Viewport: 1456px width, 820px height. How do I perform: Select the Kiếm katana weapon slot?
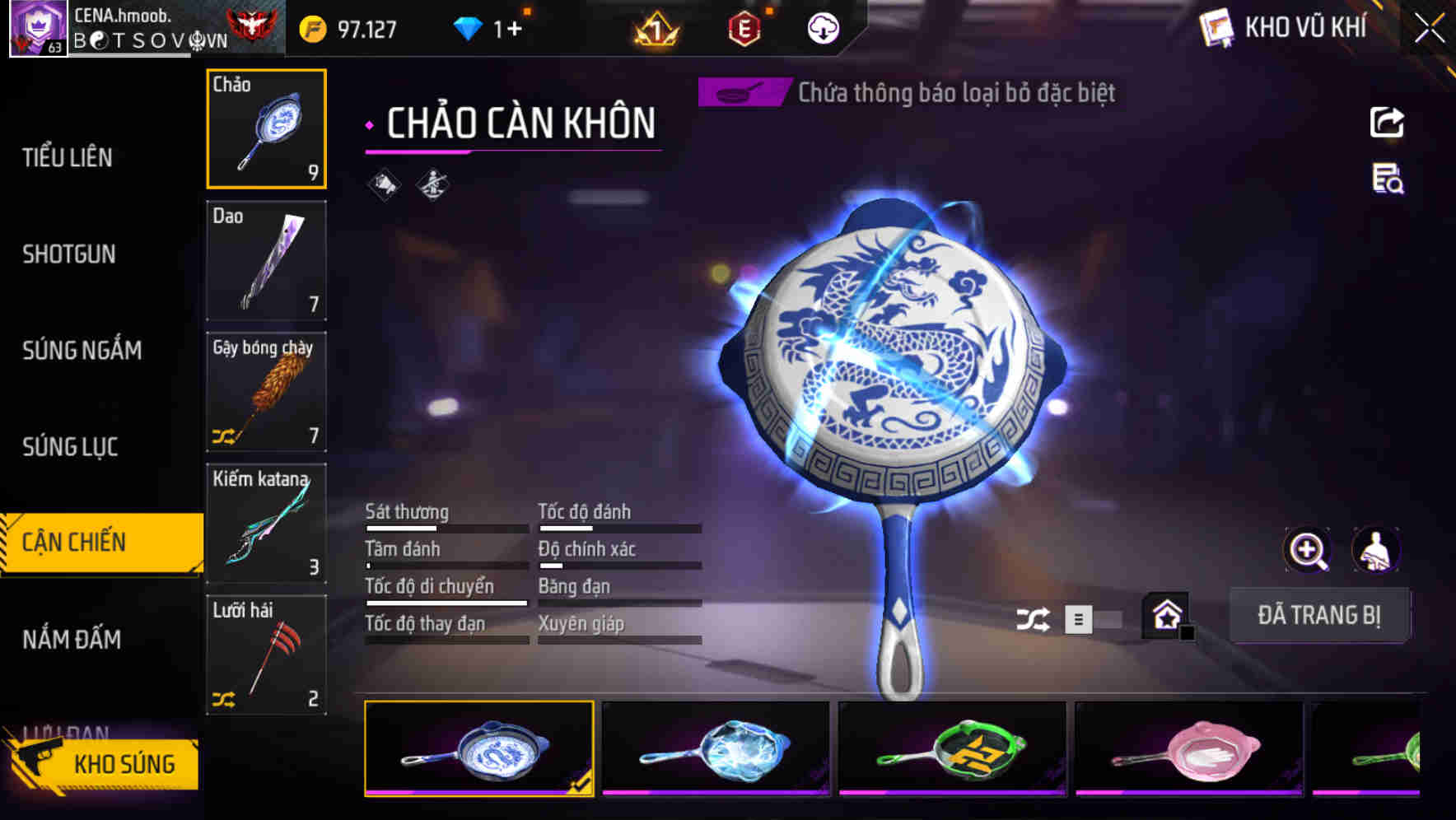click(266, 524)
